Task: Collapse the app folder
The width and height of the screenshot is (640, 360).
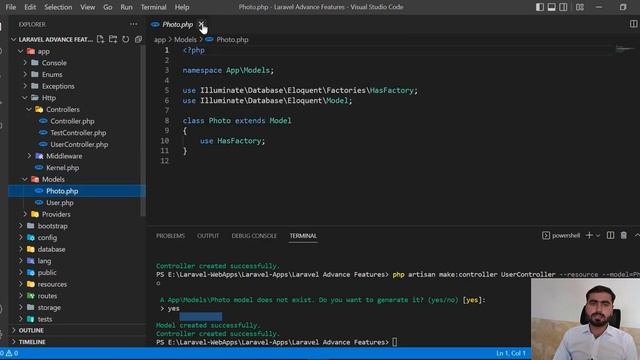Action: (x=77, y=51)
